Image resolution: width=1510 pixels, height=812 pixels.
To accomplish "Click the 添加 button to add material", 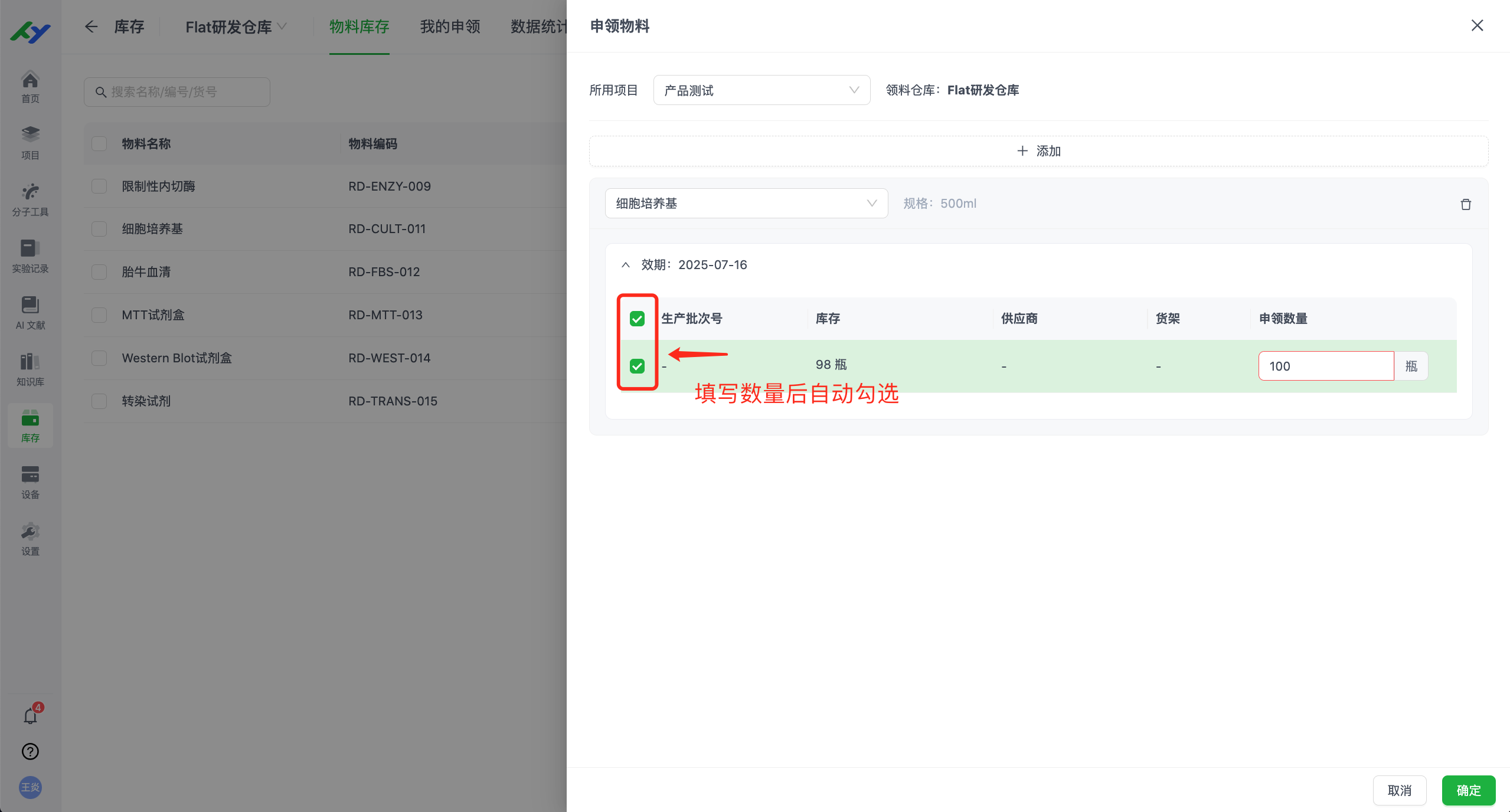I will tap(1038, 151).
